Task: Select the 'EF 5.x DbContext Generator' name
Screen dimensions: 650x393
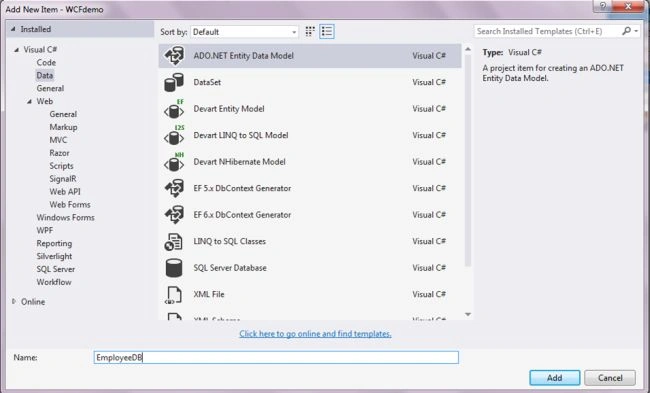Action: pyautogui.click(x=242, y=188)
